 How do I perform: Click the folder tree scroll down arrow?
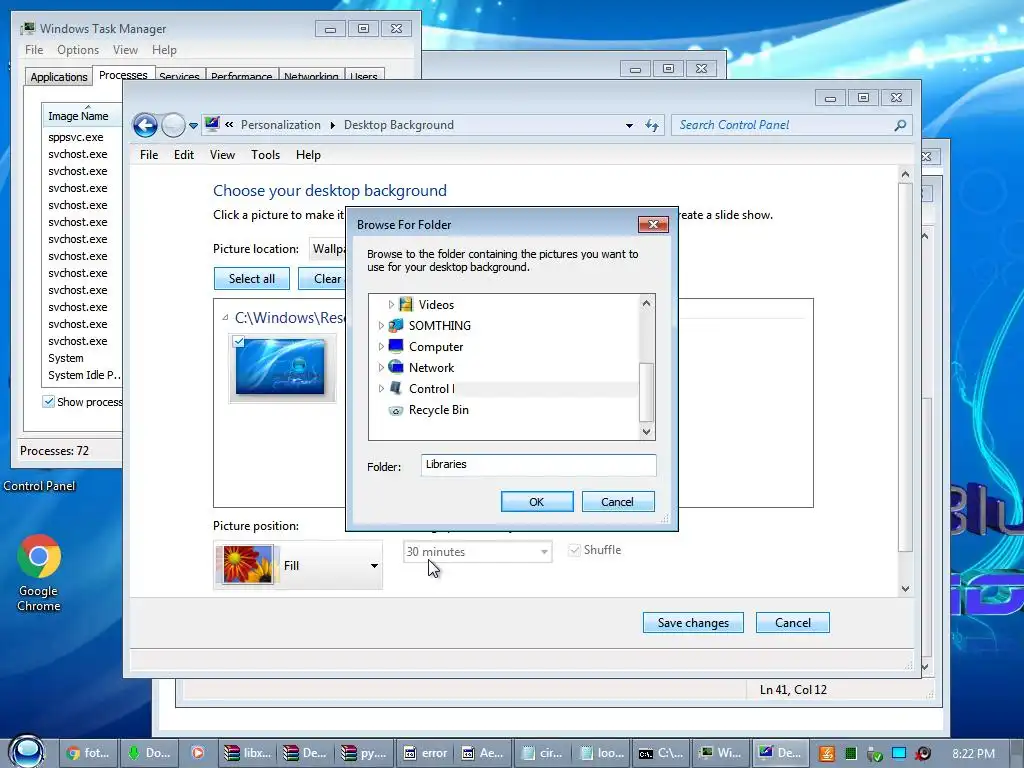[646, 431]
